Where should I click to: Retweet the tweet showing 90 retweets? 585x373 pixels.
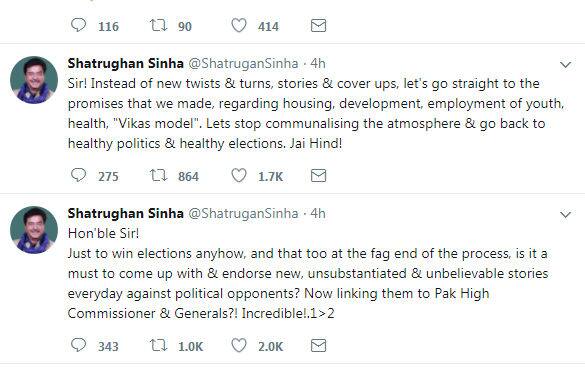tap(158, 25)
